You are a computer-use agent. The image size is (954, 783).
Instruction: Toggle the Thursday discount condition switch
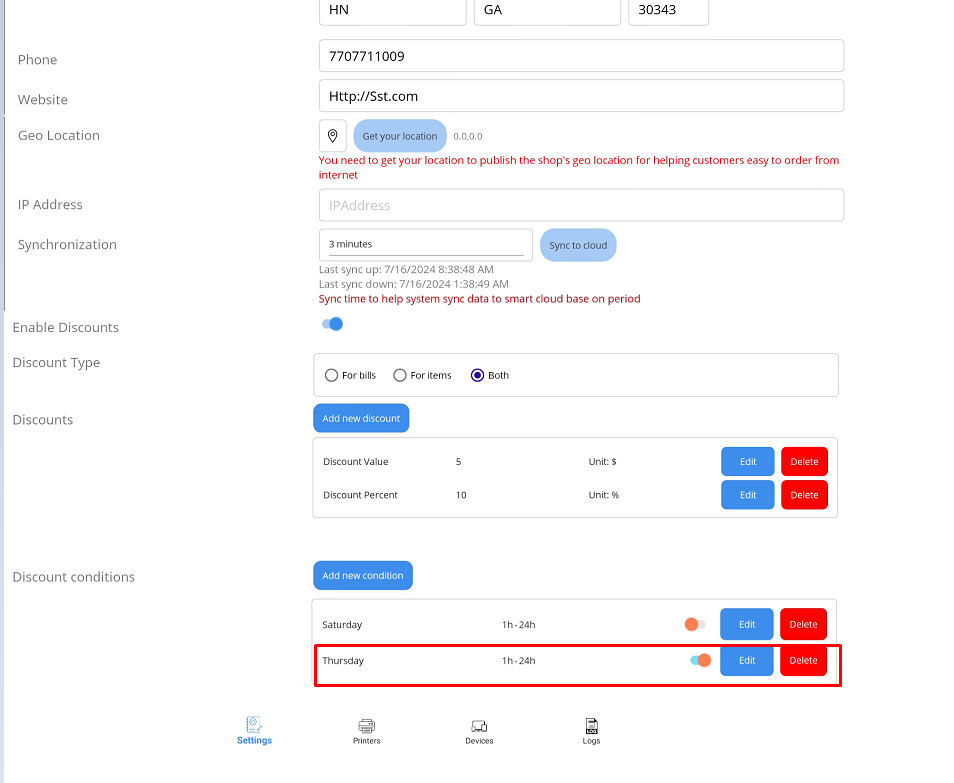pos(700,660)
